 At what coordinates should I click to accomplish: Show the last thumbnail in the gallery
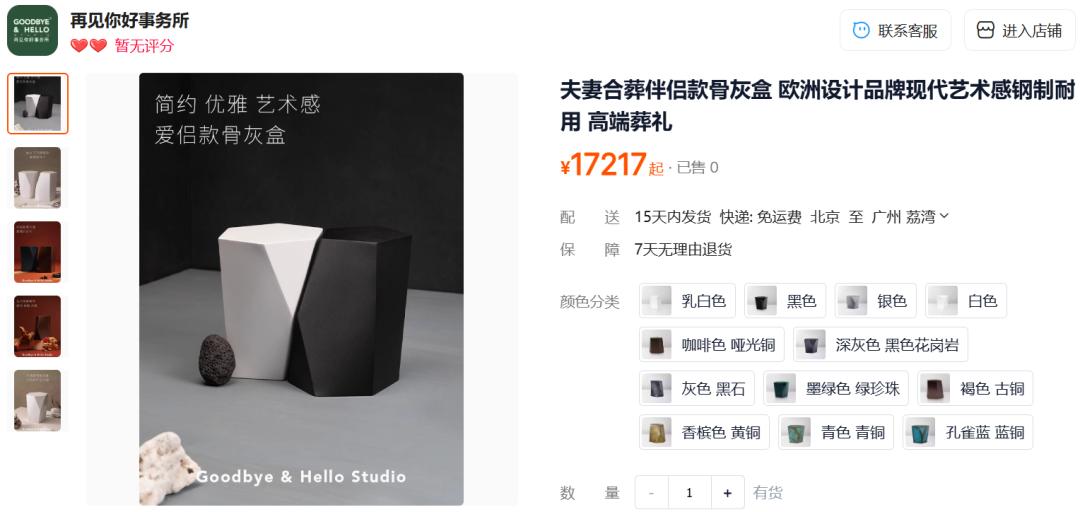coord(37,400)
